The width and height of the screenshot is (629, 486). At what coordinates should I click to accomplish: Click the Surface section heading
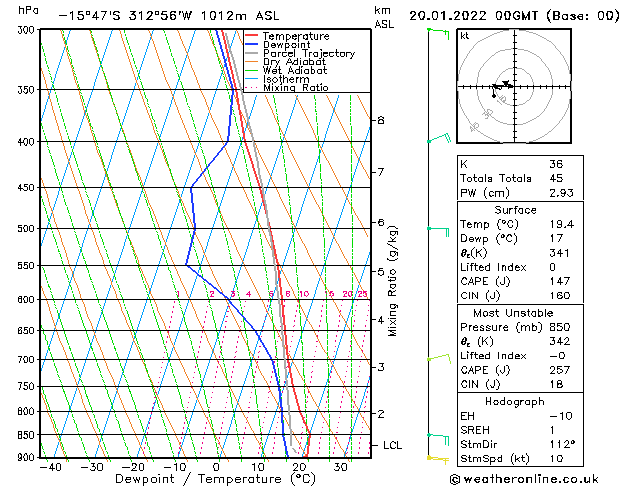click(515, 210)
